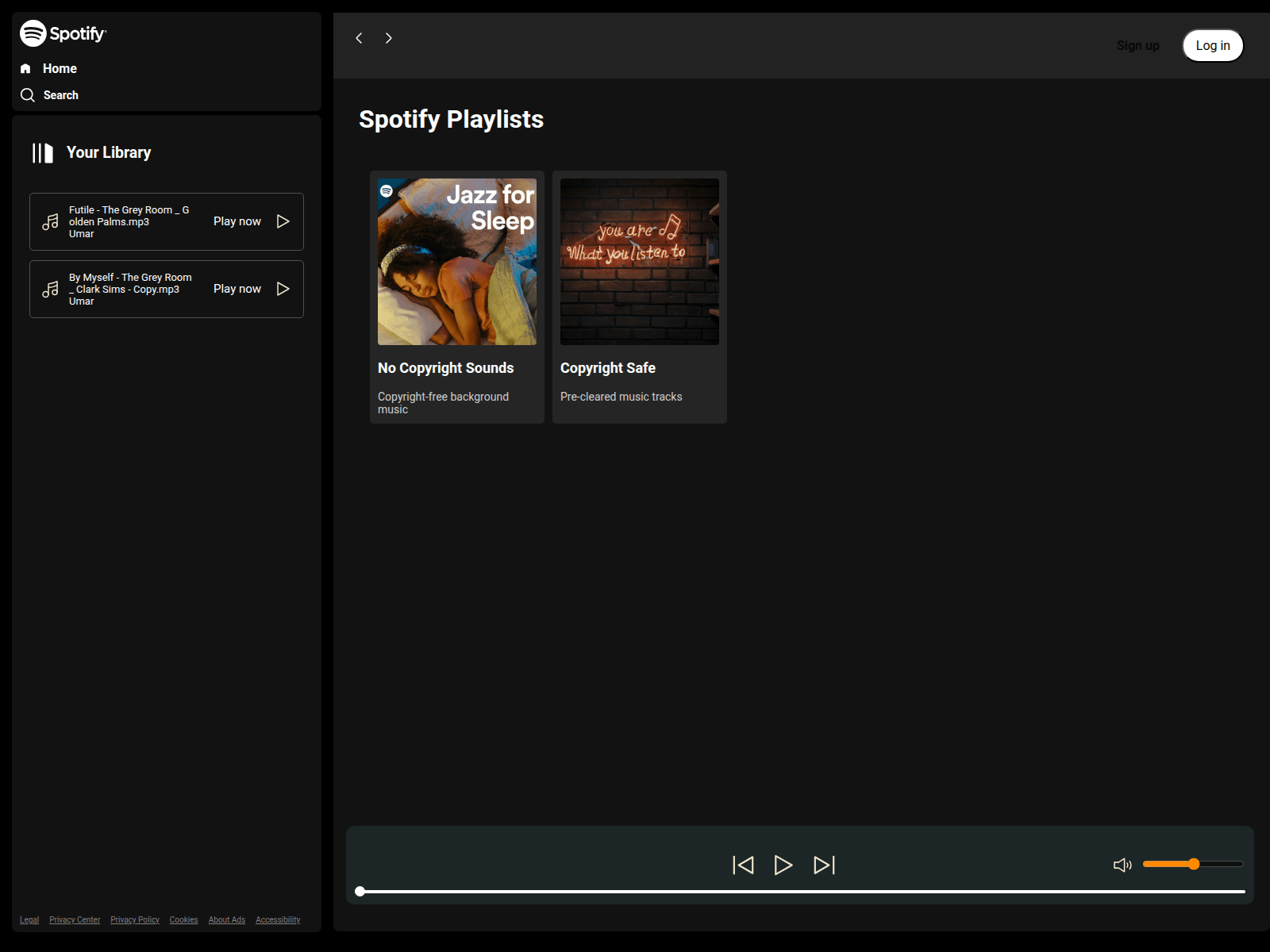Click Play now for By Myself track
Screen dimensions: 1270x952
pos(237,289)
